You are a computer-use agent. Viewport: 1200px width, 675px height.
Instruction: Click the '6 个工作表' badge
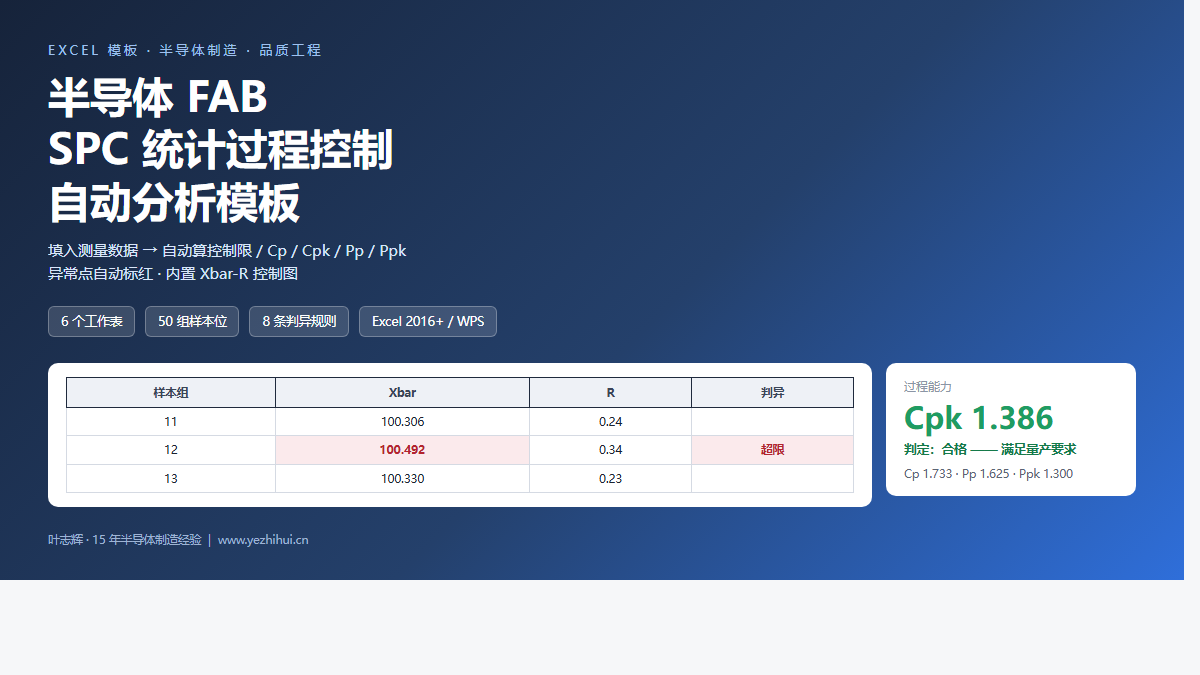click(91, 322)
